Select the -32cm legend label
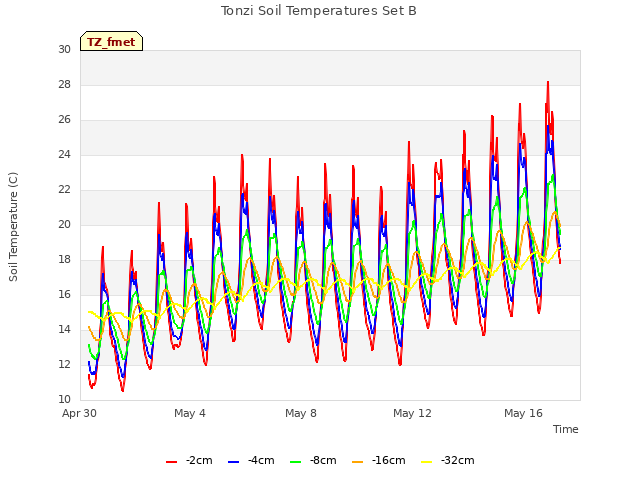 [x=458, y=460]
